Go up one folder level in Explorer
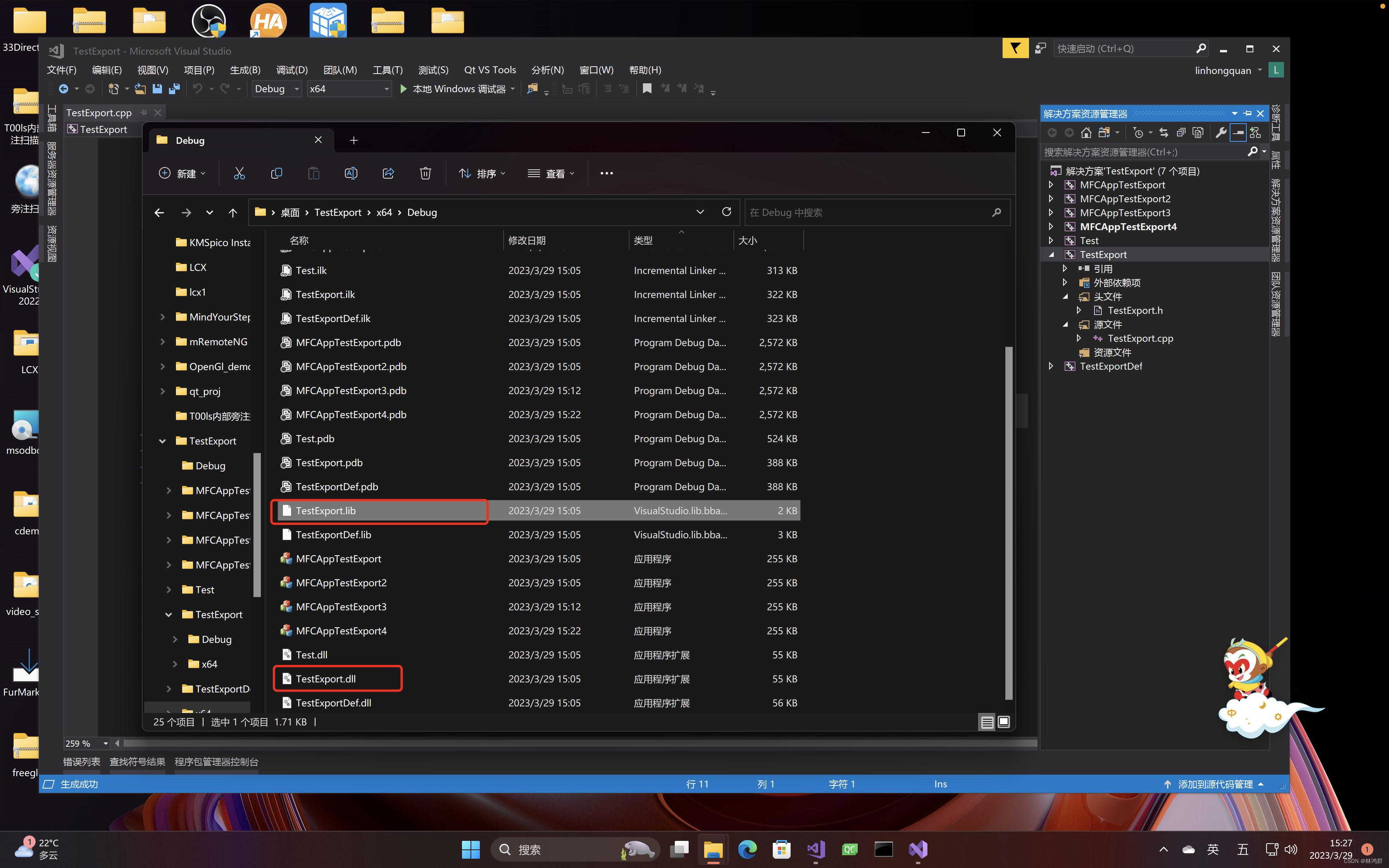This screenshot has height=868, width=1389. coord(233,212)
